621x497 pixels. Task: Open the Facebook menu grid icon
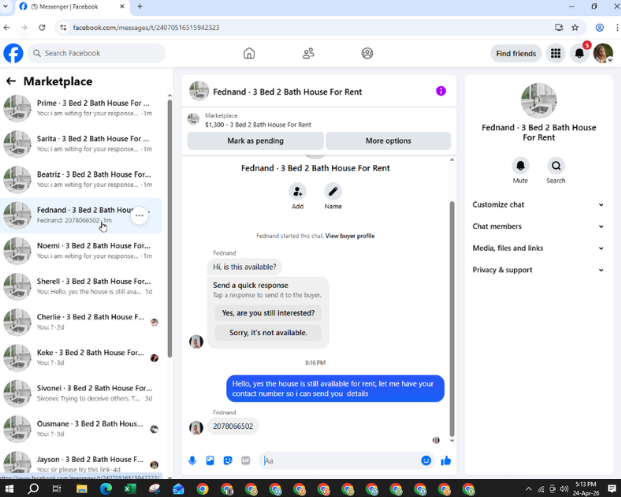(x=556, y=53)
